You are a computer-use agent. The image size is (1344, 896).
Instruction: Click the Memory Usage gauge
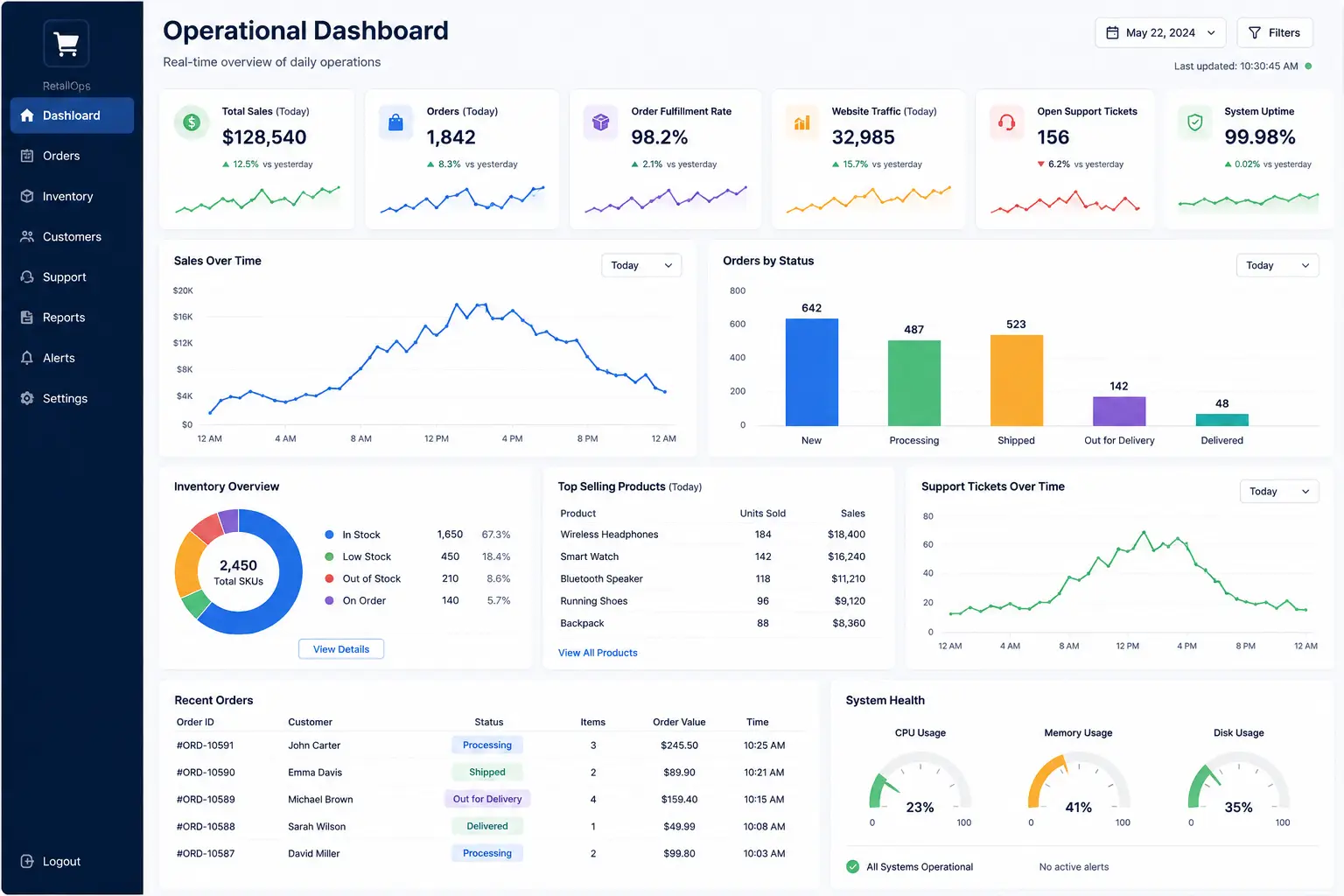tap(1078, 781)
